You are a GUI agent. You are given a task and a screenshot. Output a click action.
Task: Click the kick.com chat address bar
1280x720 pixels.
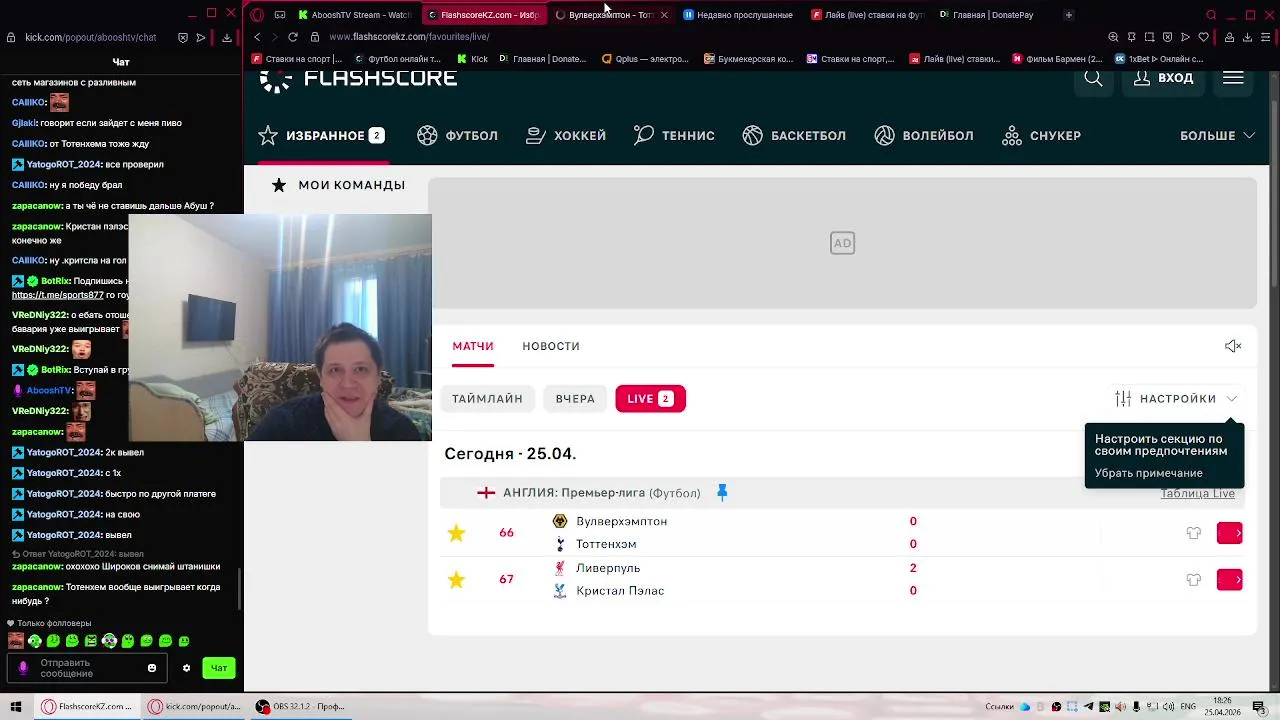91,37
